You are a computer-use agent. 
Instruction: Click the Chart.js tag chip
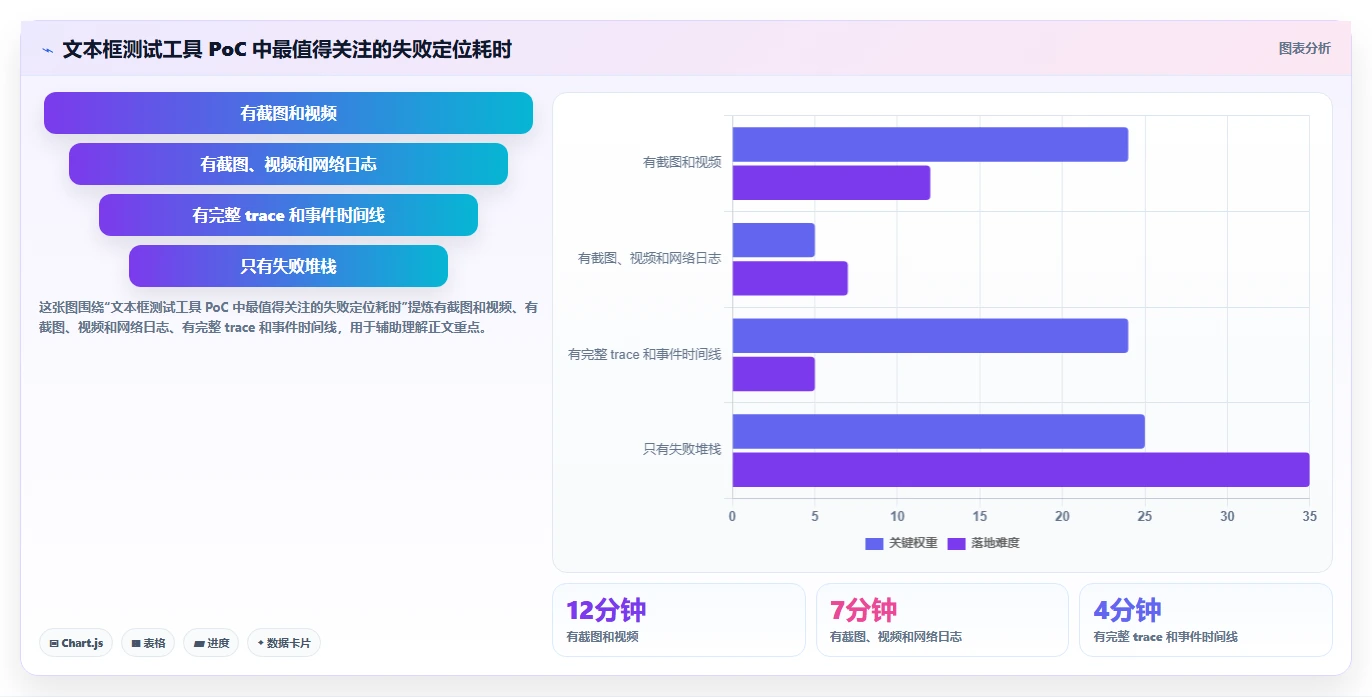(76, 643)
